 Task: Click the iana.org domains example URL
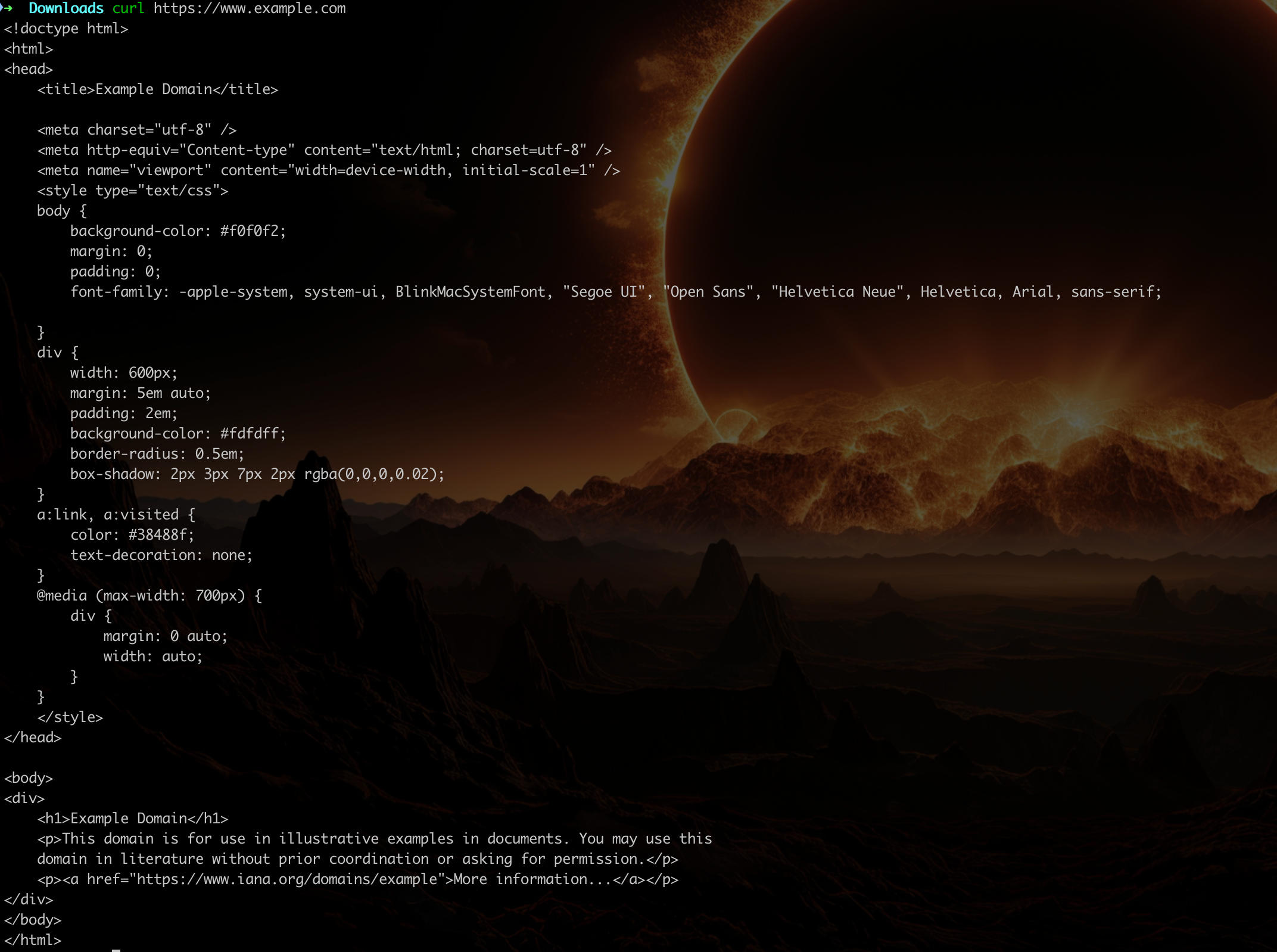click(287, 879)
